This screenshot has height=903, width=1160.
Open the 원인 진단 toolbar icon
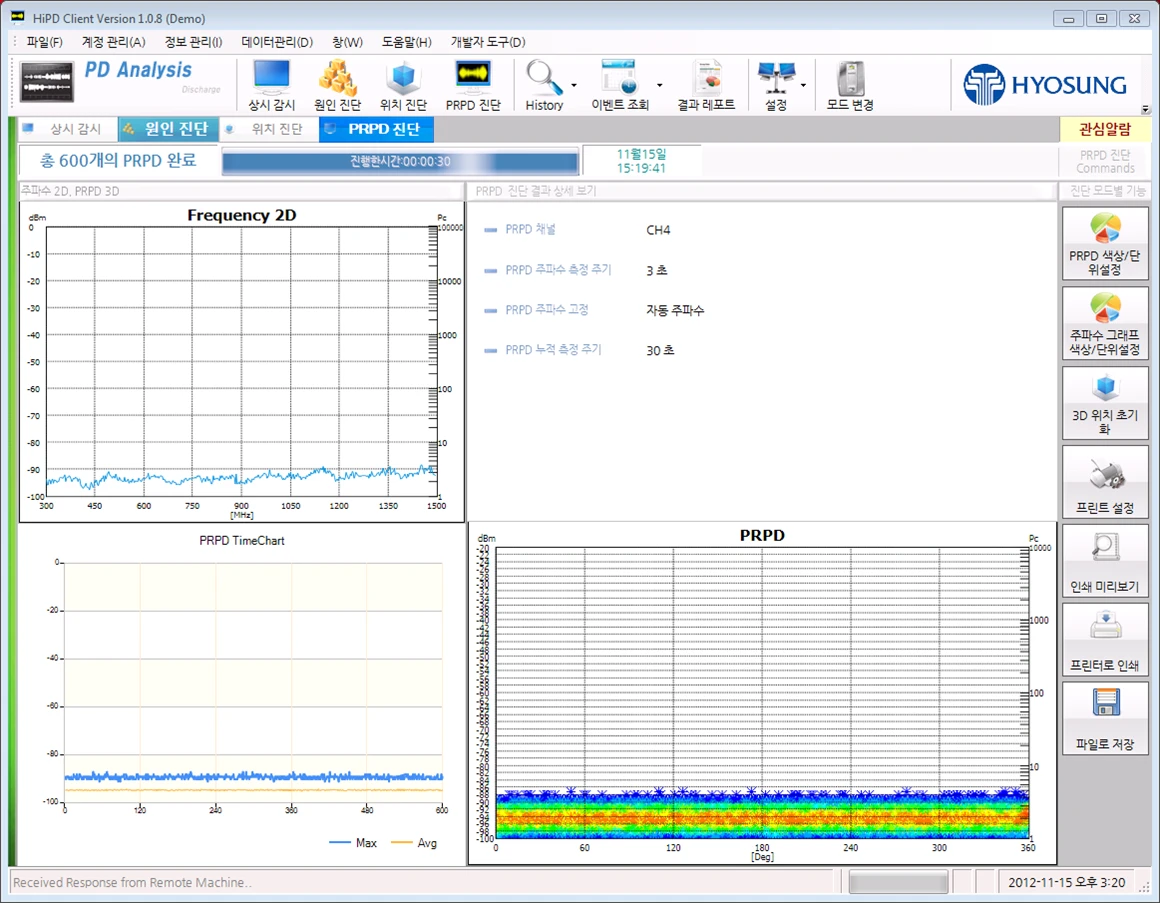pyautogui.click(x=337, y=85)
